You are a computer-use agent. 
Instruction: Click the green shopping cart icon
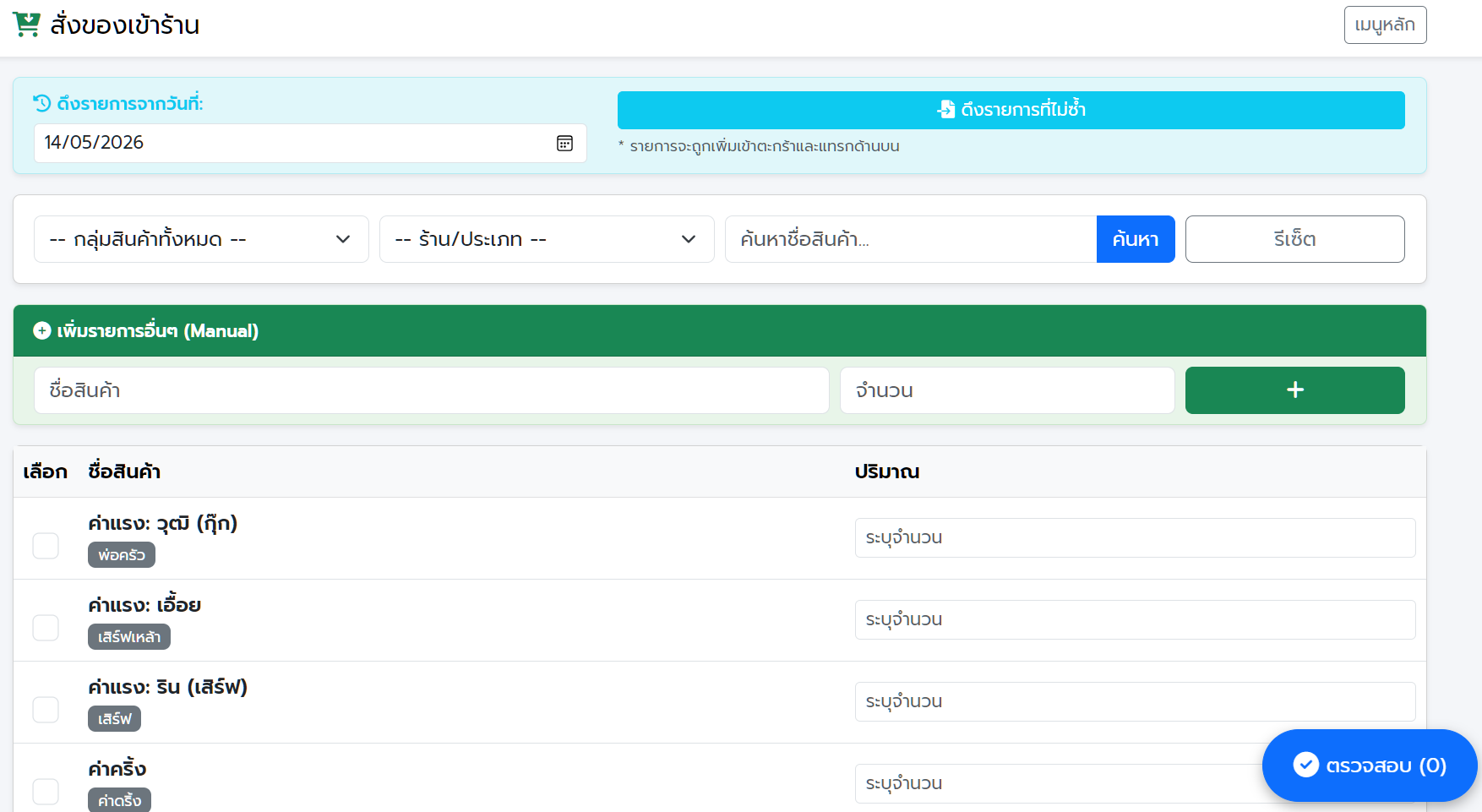26,25
